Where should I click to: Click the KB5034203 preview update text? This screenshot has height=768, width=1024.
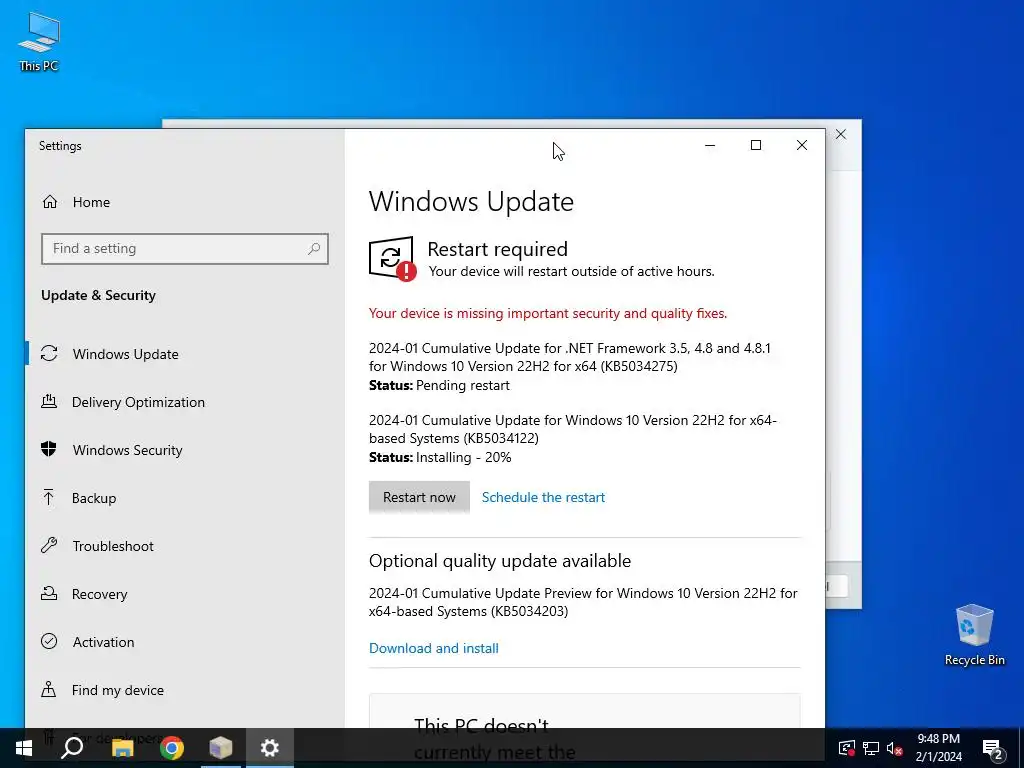click(583, 602)
